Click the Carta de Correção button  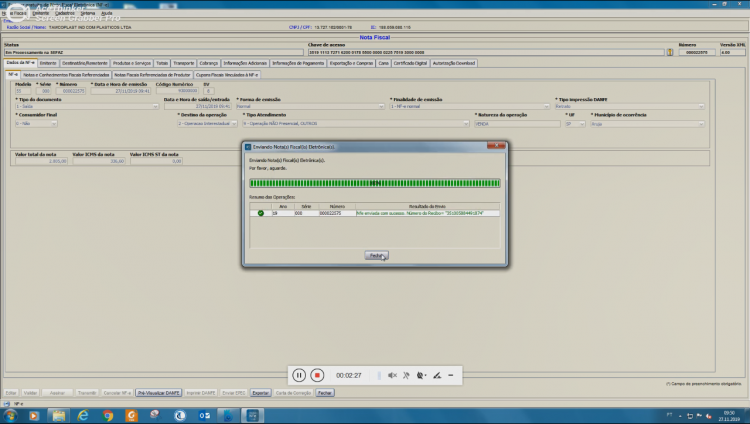pyautogui.click(x=293, y=393)
